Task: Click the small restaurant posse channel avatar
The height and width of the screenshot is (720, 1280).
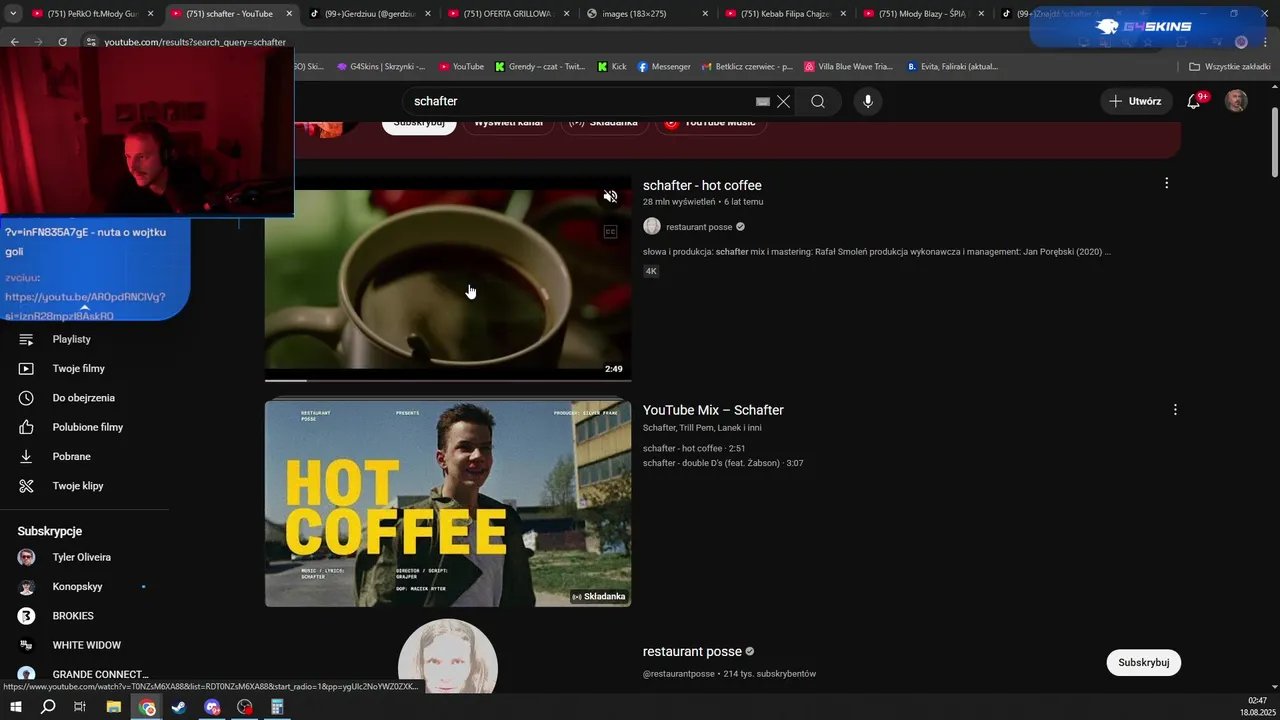Action: 652,227
